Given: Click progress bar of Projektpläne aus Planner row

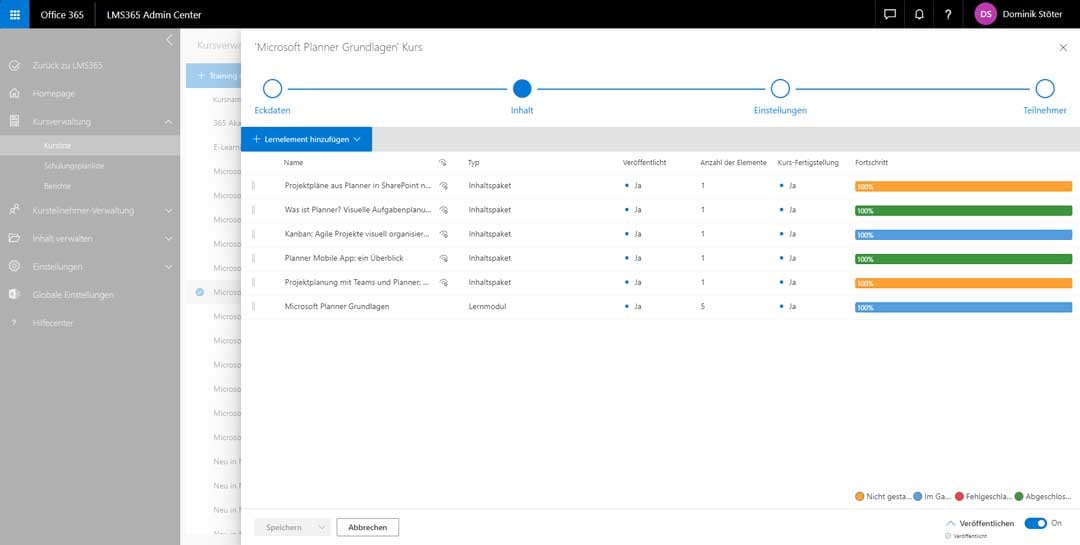Looking at the screenshot, I should tap(964, 186).
